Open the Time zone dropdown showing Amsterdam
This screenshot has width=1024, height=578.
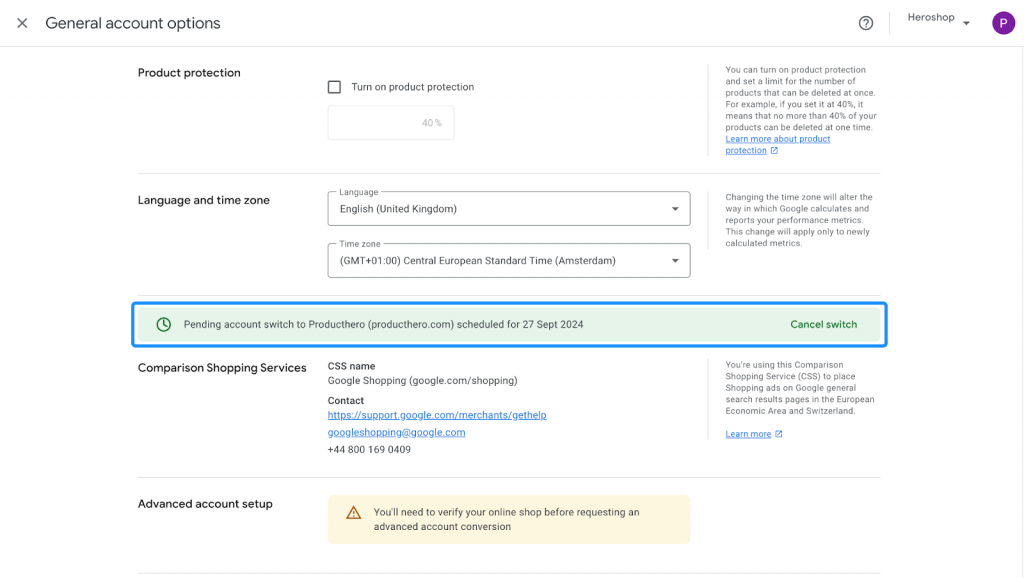point(509,261)
